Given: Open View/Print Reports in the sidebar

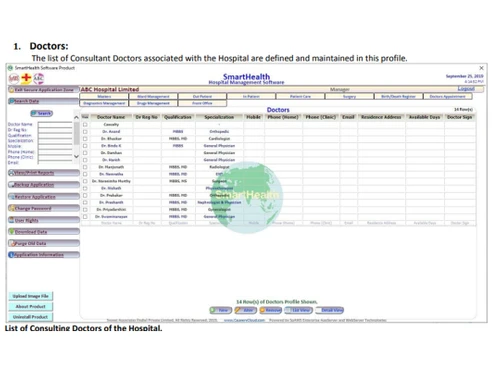Looking at the screenshot, I should [44, 173].
